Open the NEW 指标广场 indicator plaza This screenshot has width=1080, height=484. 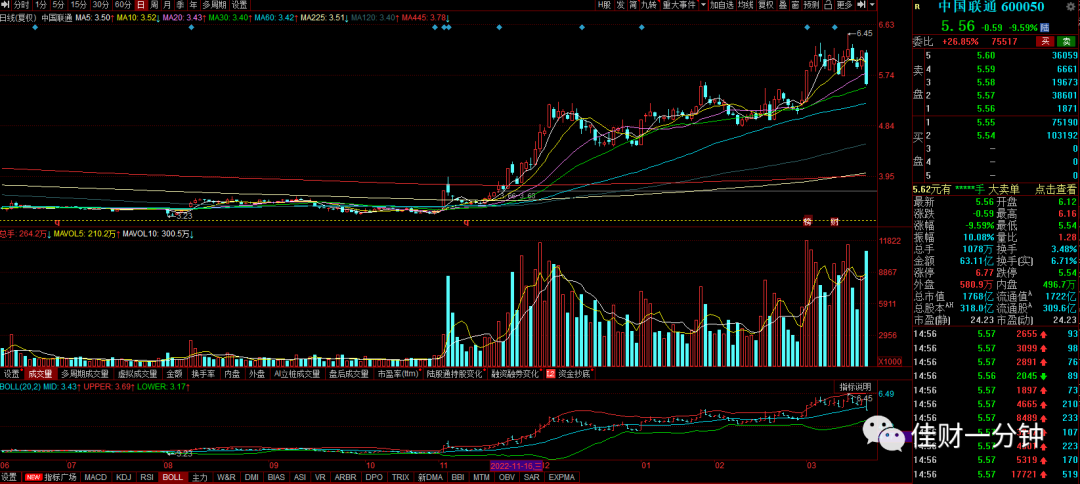tap(50, 477)
